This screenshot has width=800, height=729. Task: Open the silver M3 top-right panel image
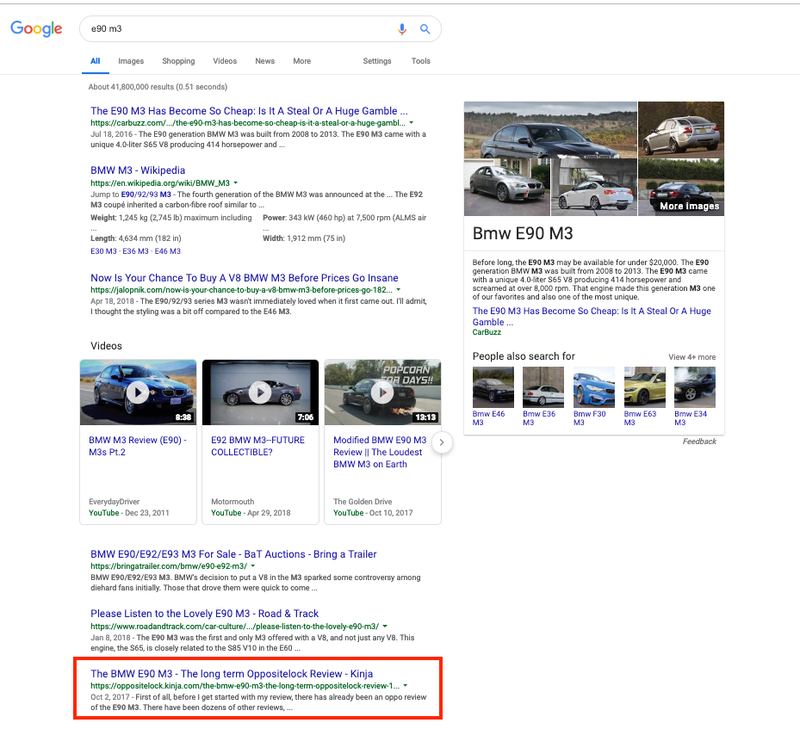point(681,130)
